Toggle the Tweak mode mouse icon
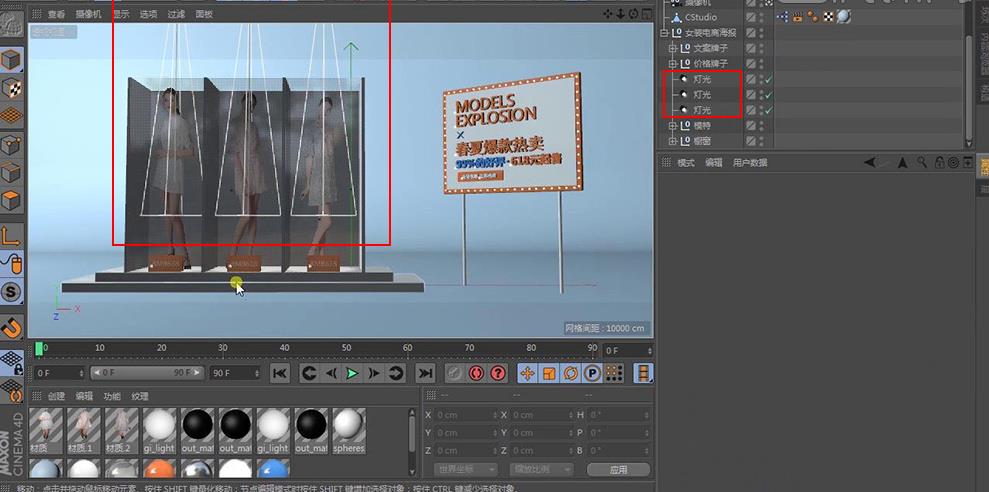The width and height of the screenshot is (989, 492). click(x=11, y=263)
